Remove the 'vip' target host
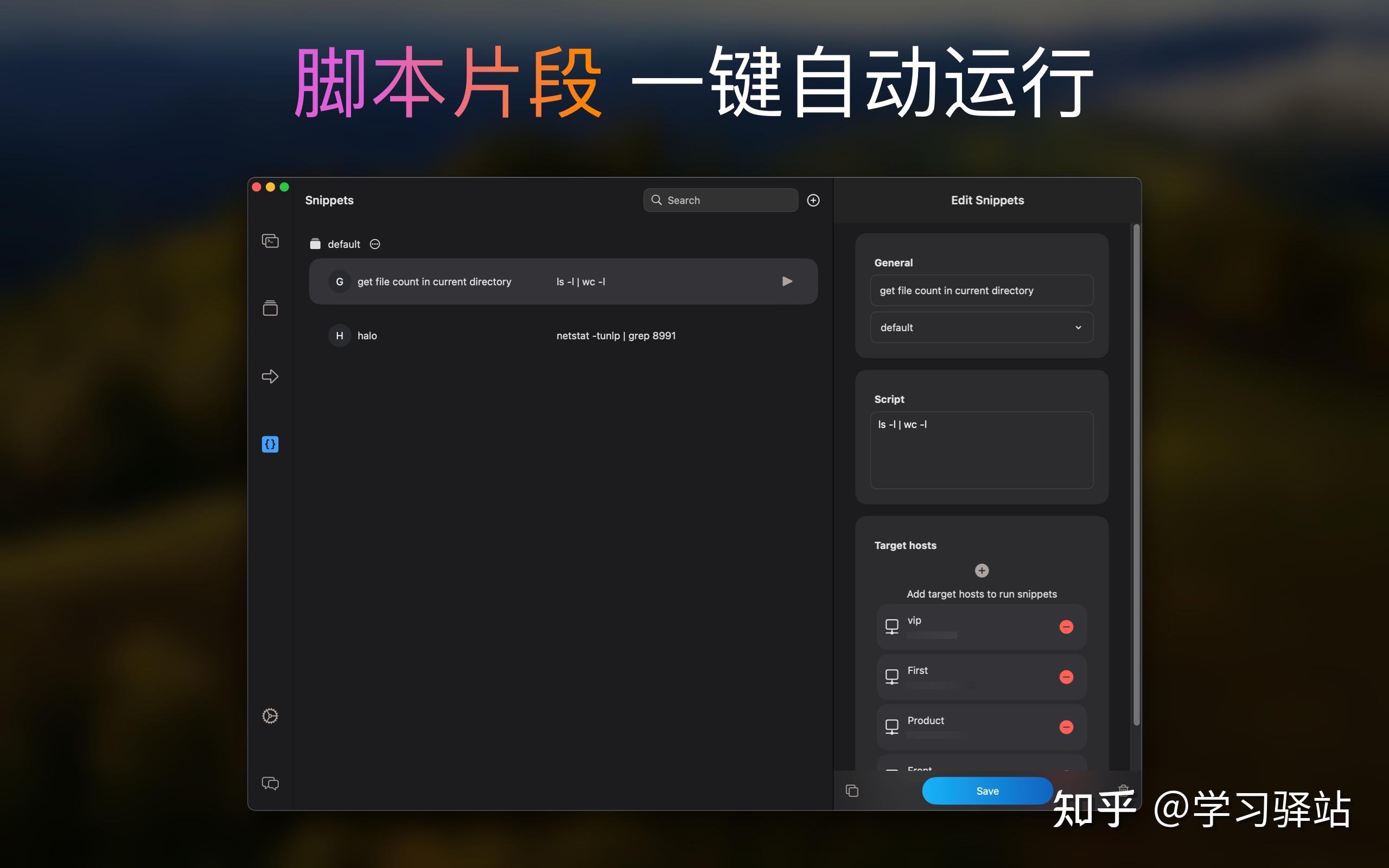The height and width of the screenshot is (868, 1389). [x=1066, y=626]
